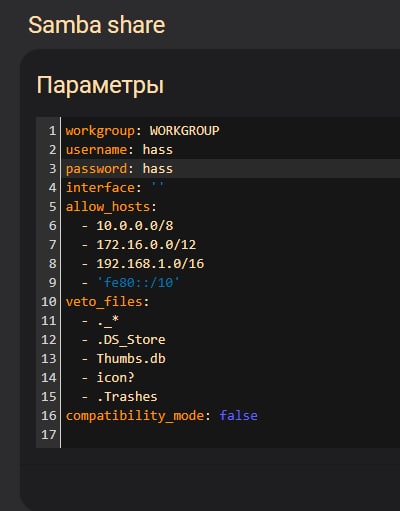Click the "allow_hosts:" key

[x=111, y=207]
